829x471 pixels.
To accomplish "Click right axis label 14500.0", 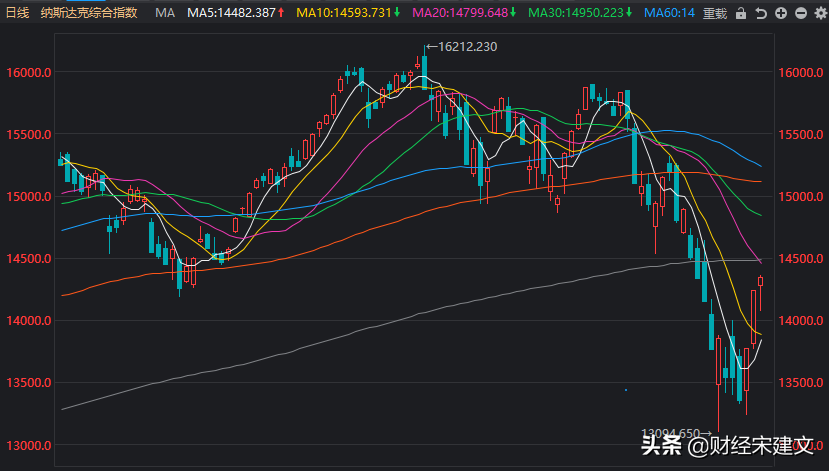I will click(x=800, y=258).
